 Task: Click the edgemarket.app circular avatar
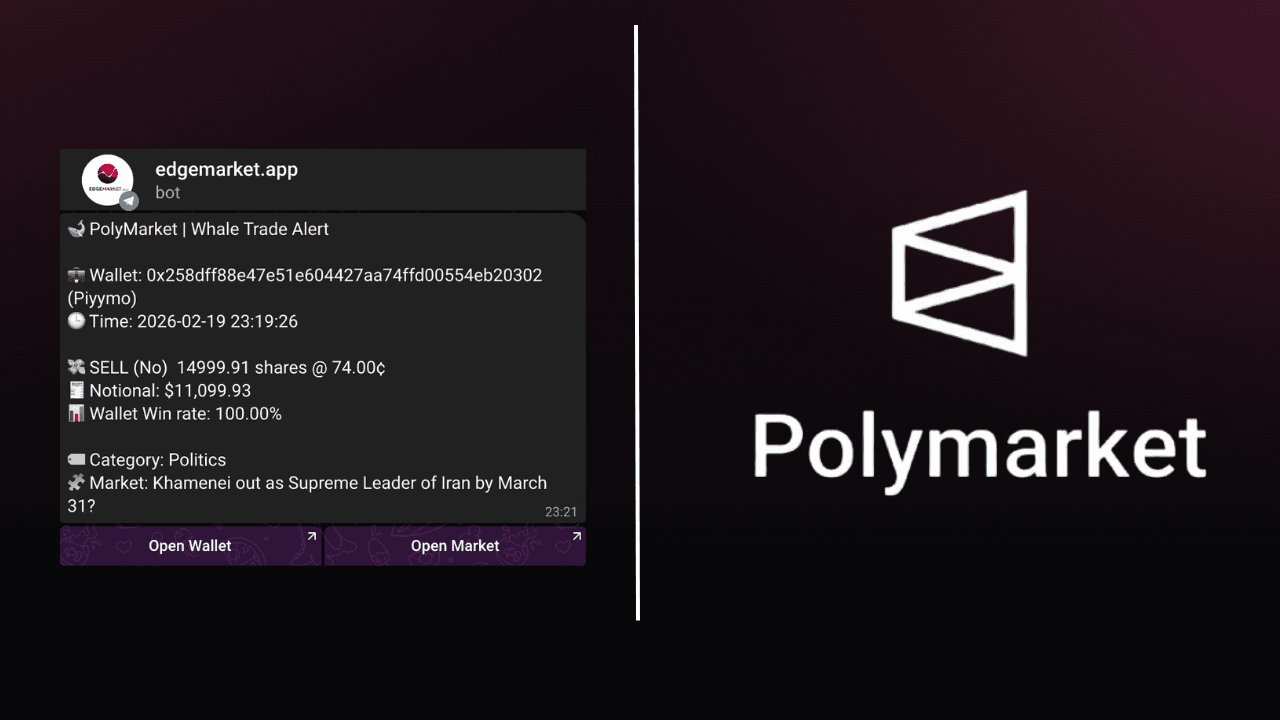(x=108, y=179)
